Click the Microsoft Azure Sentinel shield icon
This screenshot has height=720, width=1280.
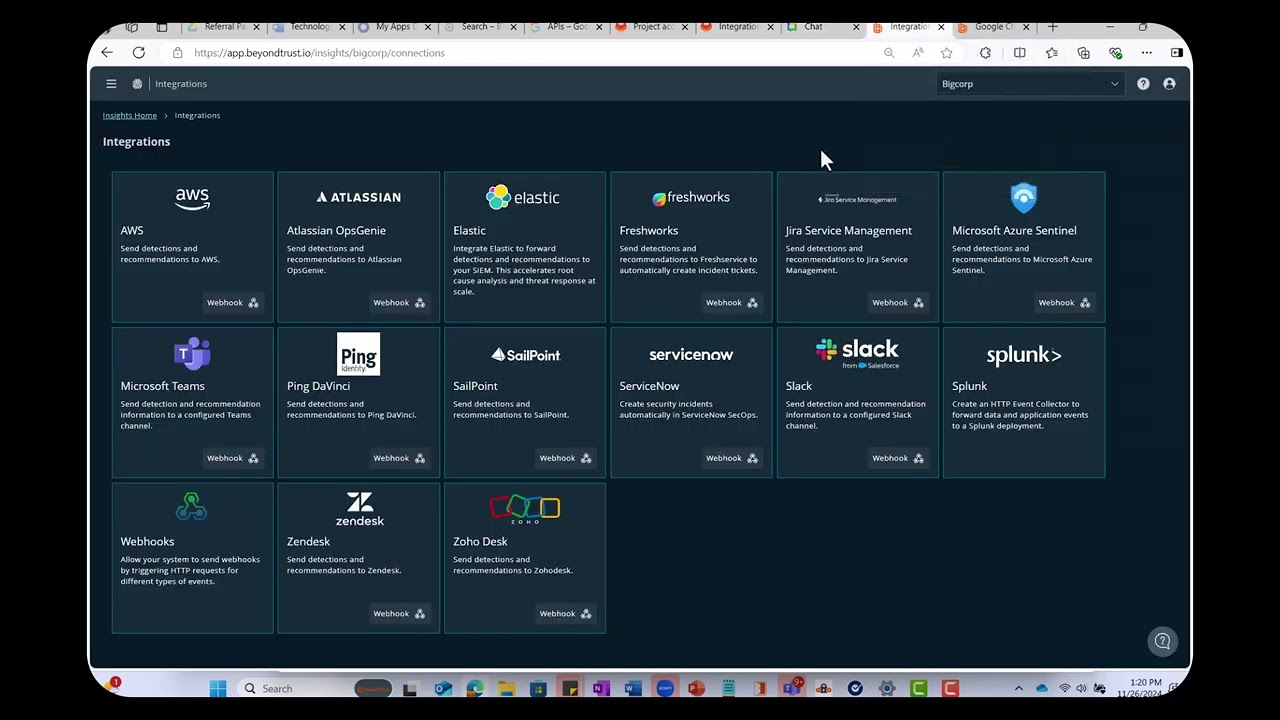1023,198
